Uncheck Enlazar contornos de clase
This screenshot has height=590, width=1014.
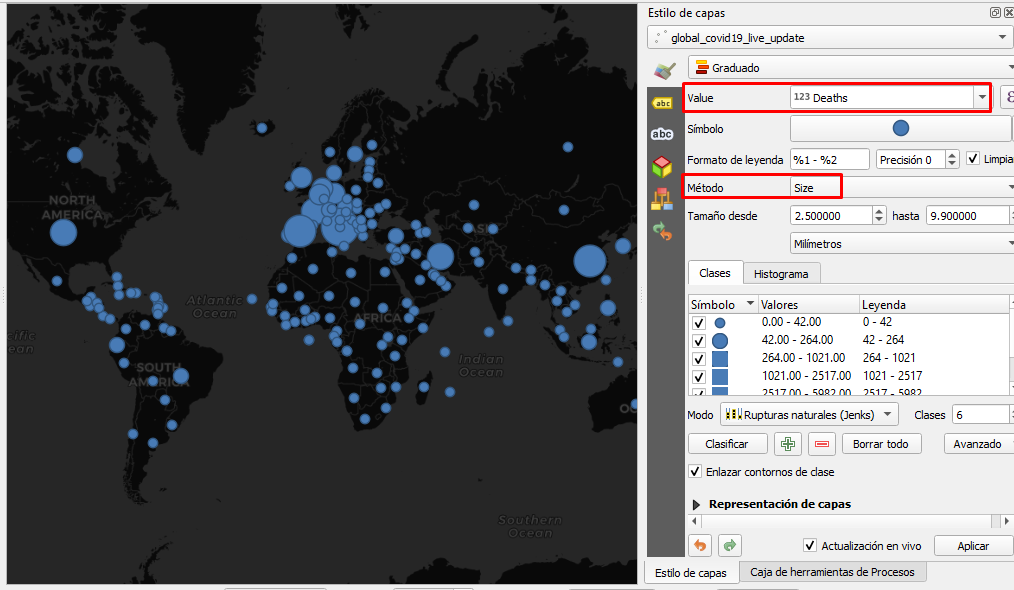(695, 471)
